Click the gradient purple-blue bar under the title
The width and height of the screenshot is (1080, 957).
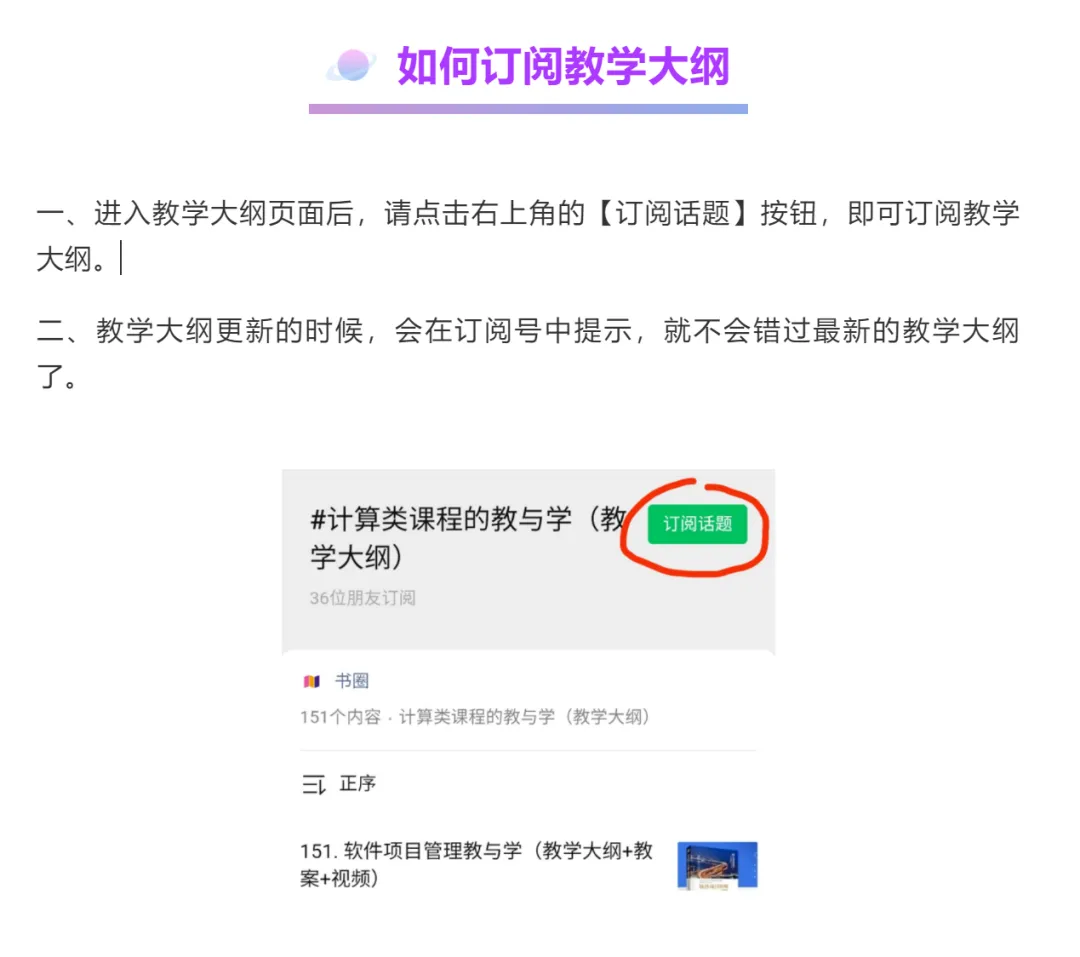pyautogui.click(x=528, y=109)
